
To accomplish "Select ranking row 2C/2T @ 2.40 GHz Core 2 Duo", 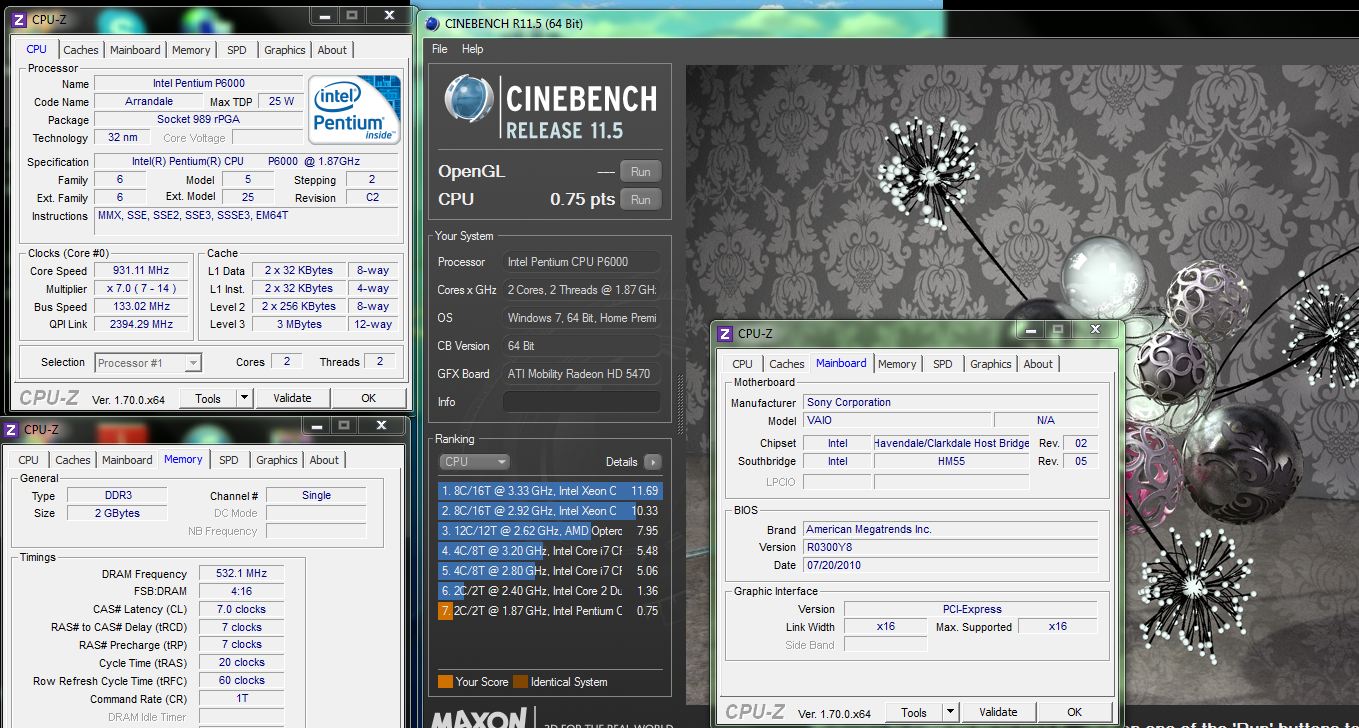I will (550, 591).
